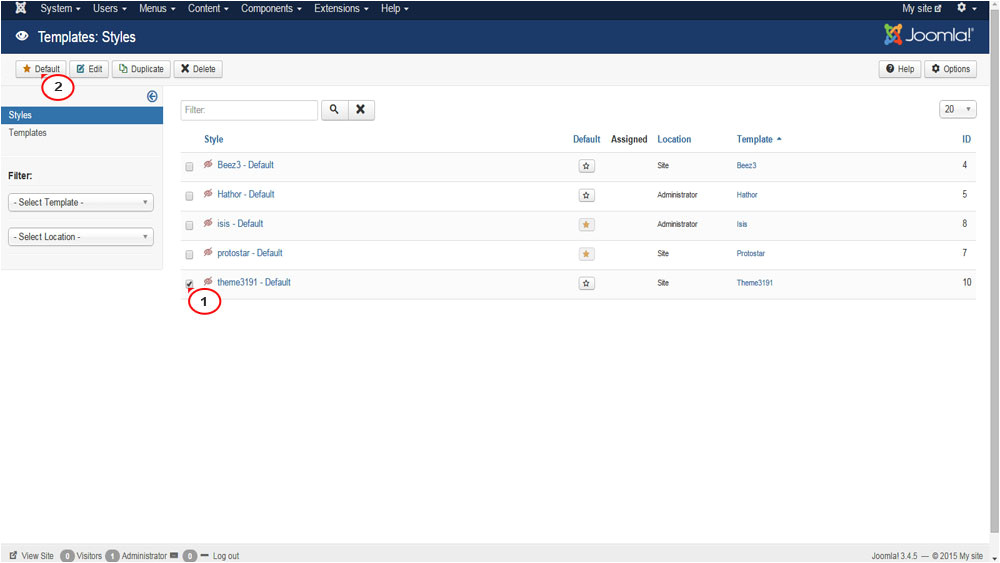Click the preview eye icon beside isis - Default
Image resolution: width=1000 pixels, height=563 pixels.
(208, 223)
